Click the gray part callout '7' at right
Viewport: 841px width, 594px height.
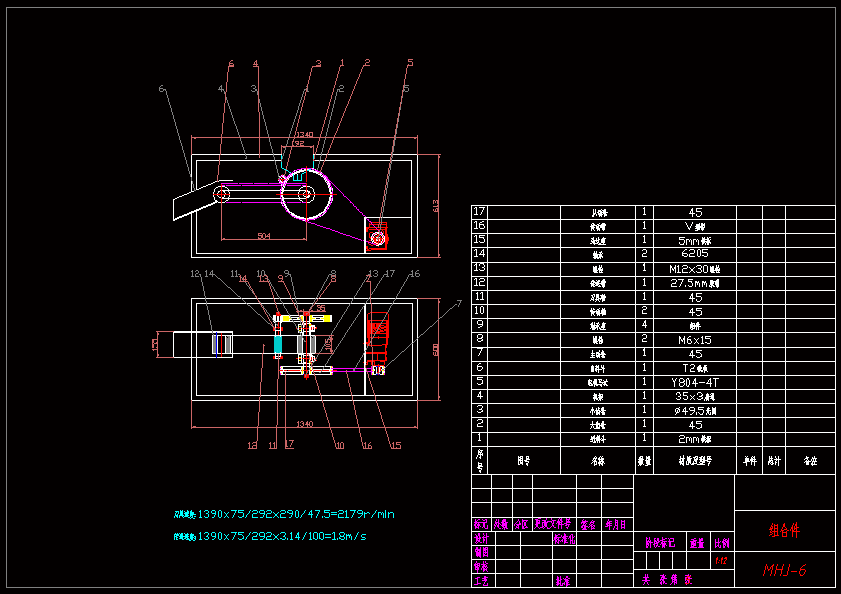tap(459, 304)
